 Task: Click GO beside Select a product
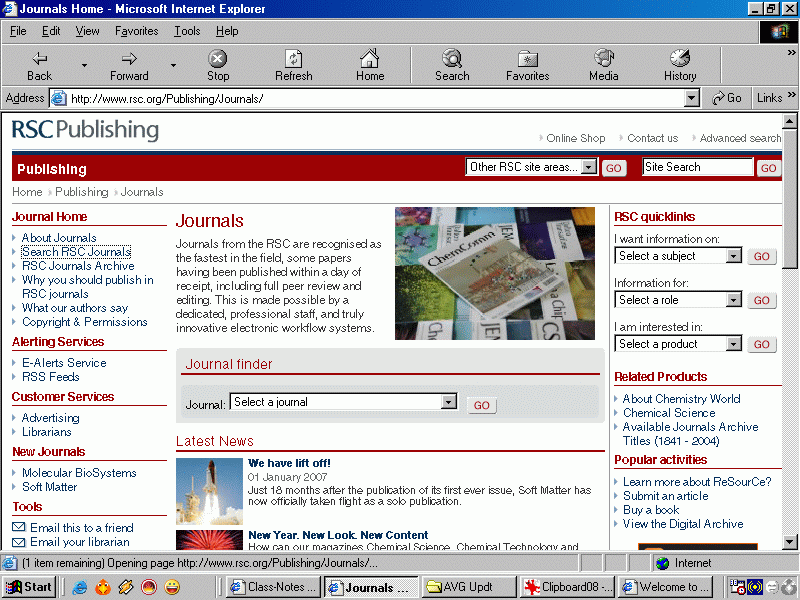762,344
